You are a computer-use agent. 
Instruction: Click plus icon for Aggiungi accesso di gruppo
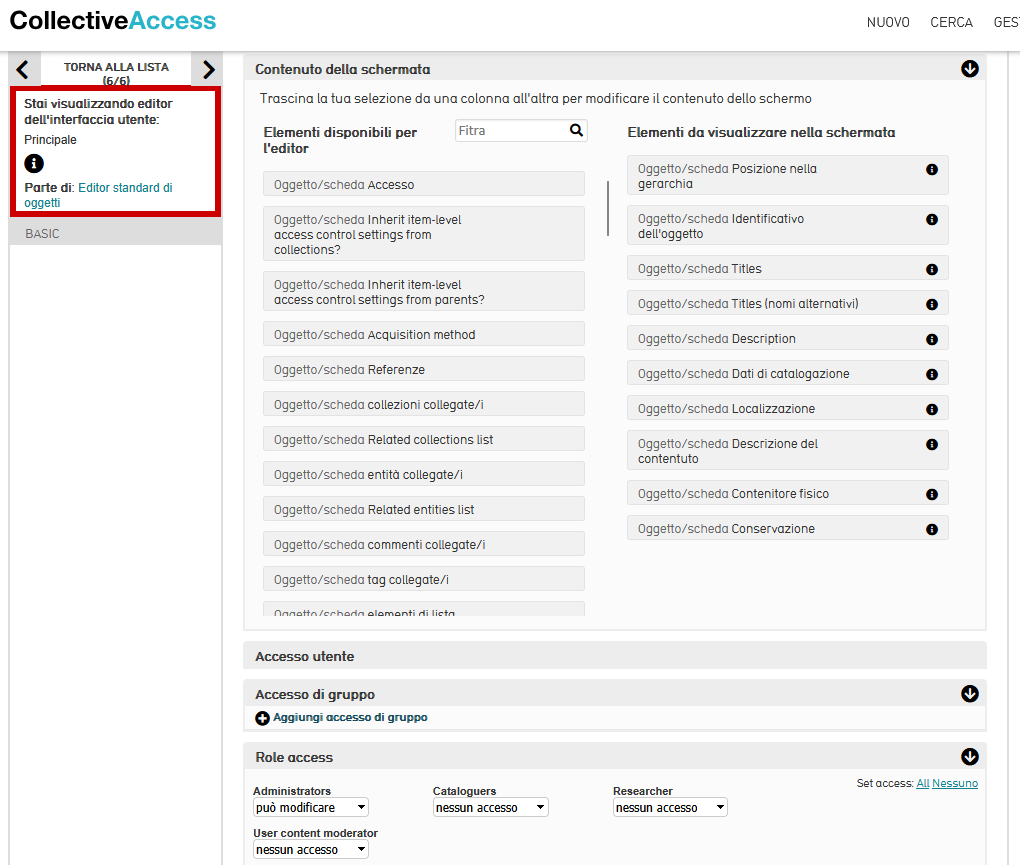(262, 718)
